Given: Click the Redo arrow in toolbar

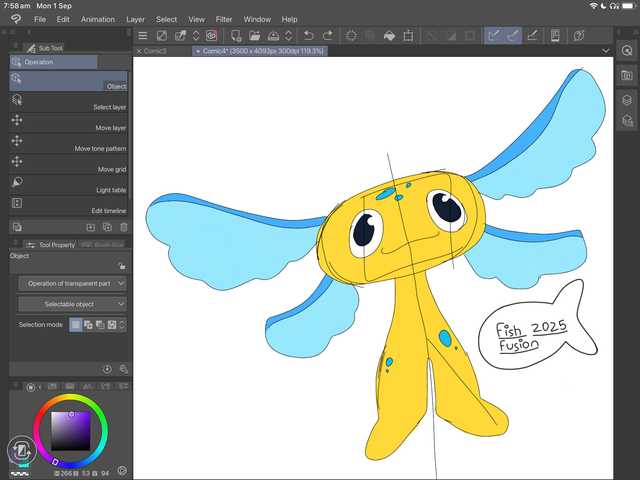Looking at the screenshot, I should [326, 36].
